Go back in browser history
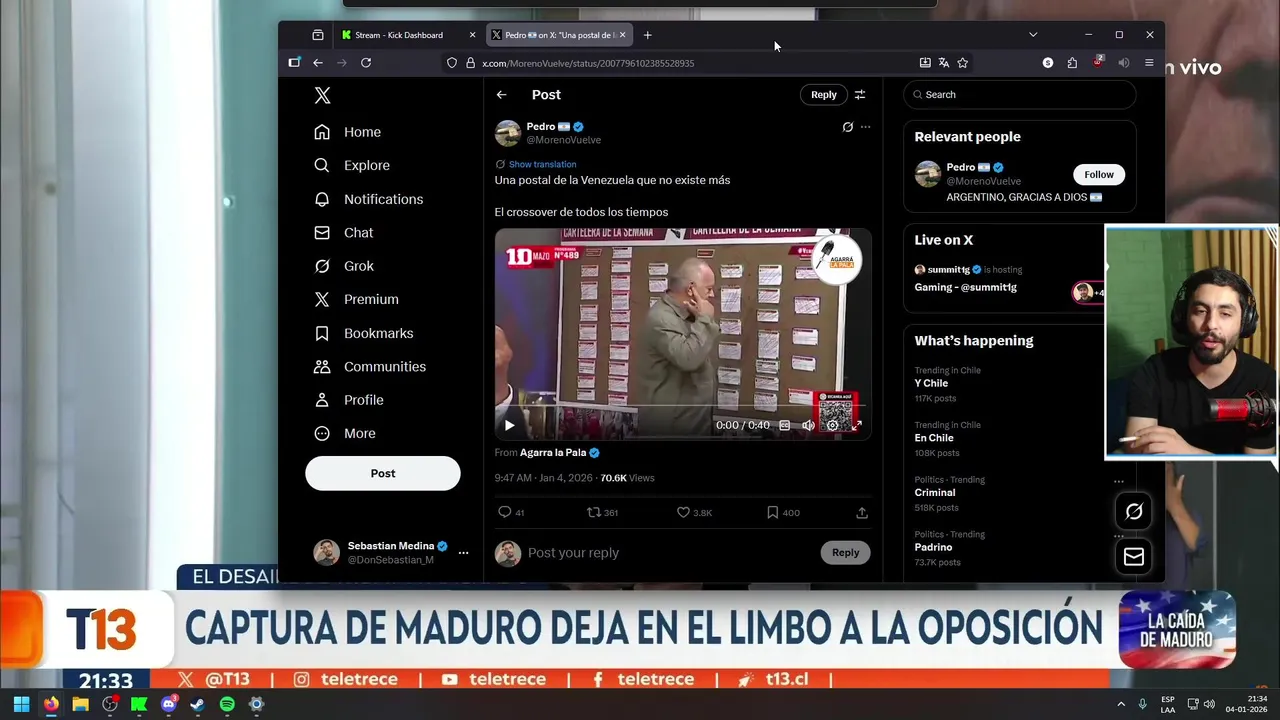 click(318, 63)
